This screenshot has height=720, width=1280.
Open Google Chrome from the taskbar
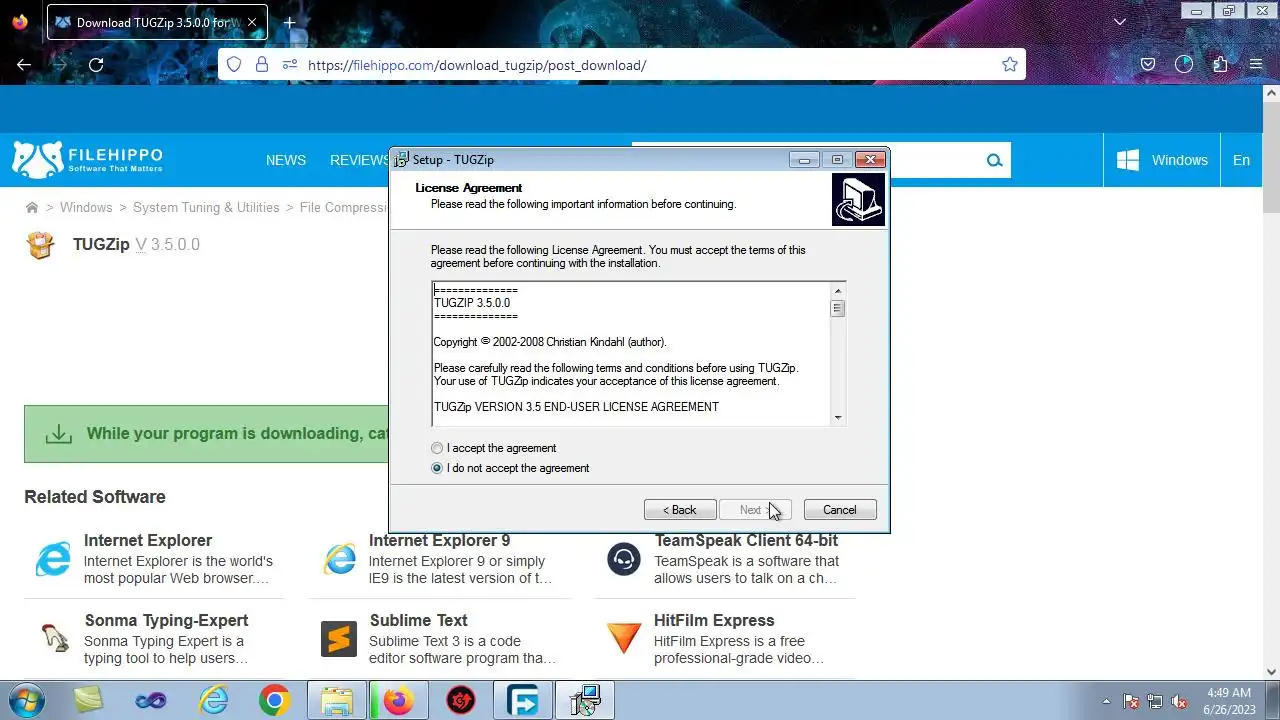(x=275, y=701)
